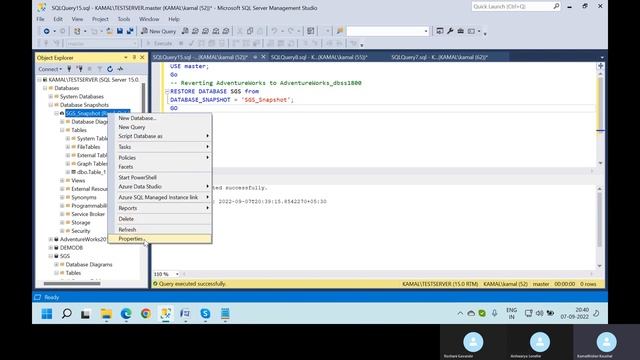Click the disconnect plug icon in Object Explorer

(x=80, y=69)
